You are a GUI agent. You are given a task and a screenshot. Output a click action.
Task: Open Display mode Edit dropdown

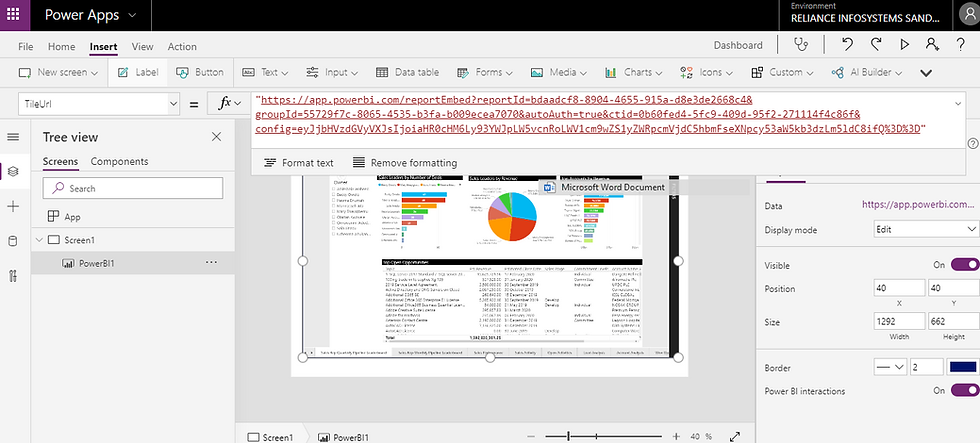(926, 229)
